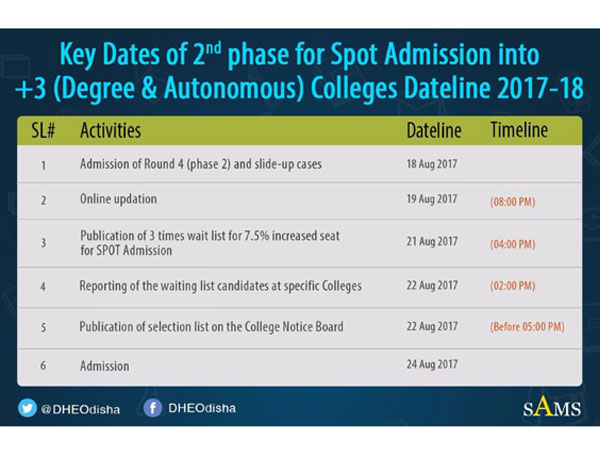Click the SL# column header
Image resolution: width=600 pixels, height=450 pixels.
[x=44, y=131]
